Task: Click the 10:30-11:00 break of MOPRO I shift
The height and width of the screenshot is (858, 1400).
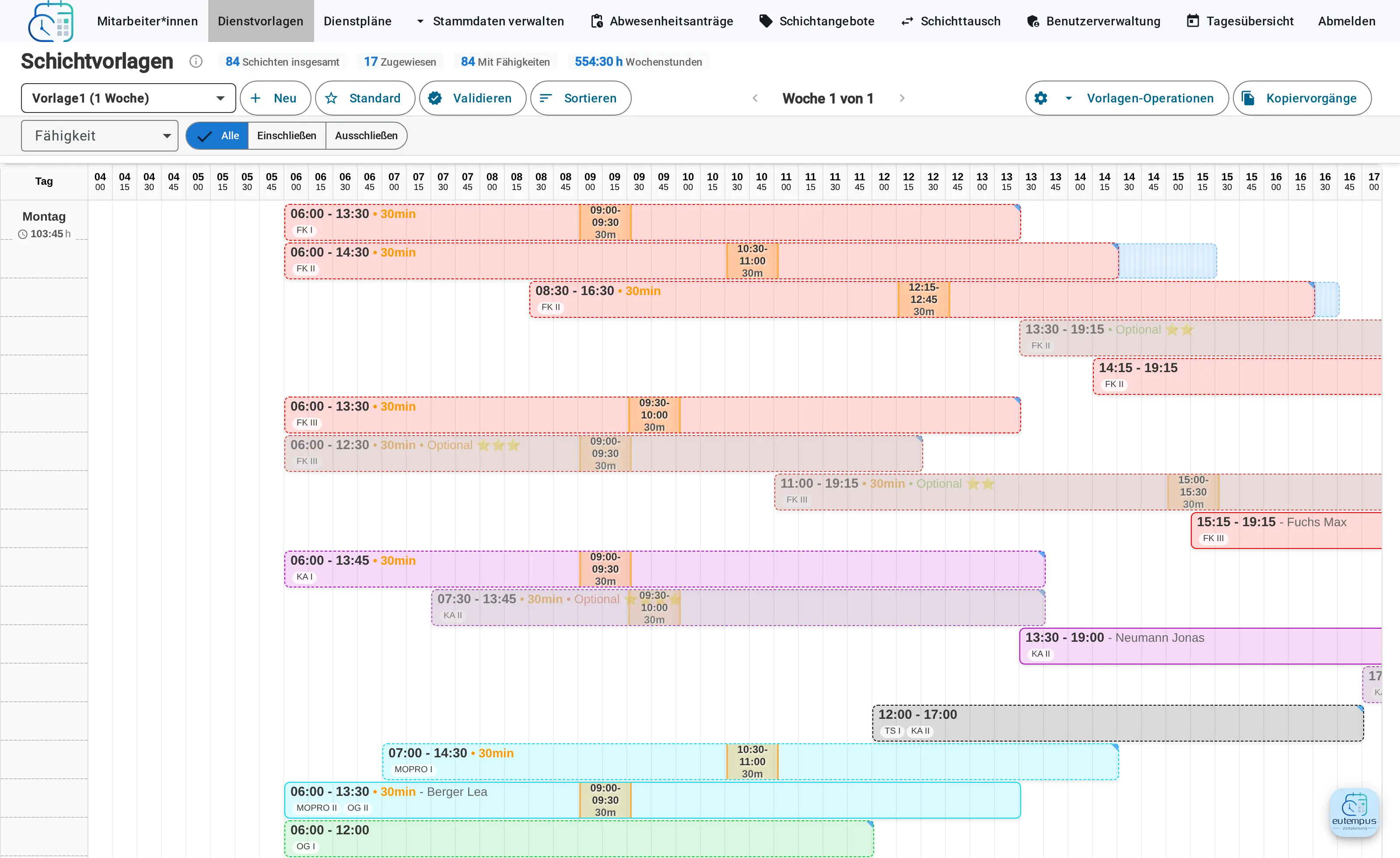Action: click(x=752, y=761)
